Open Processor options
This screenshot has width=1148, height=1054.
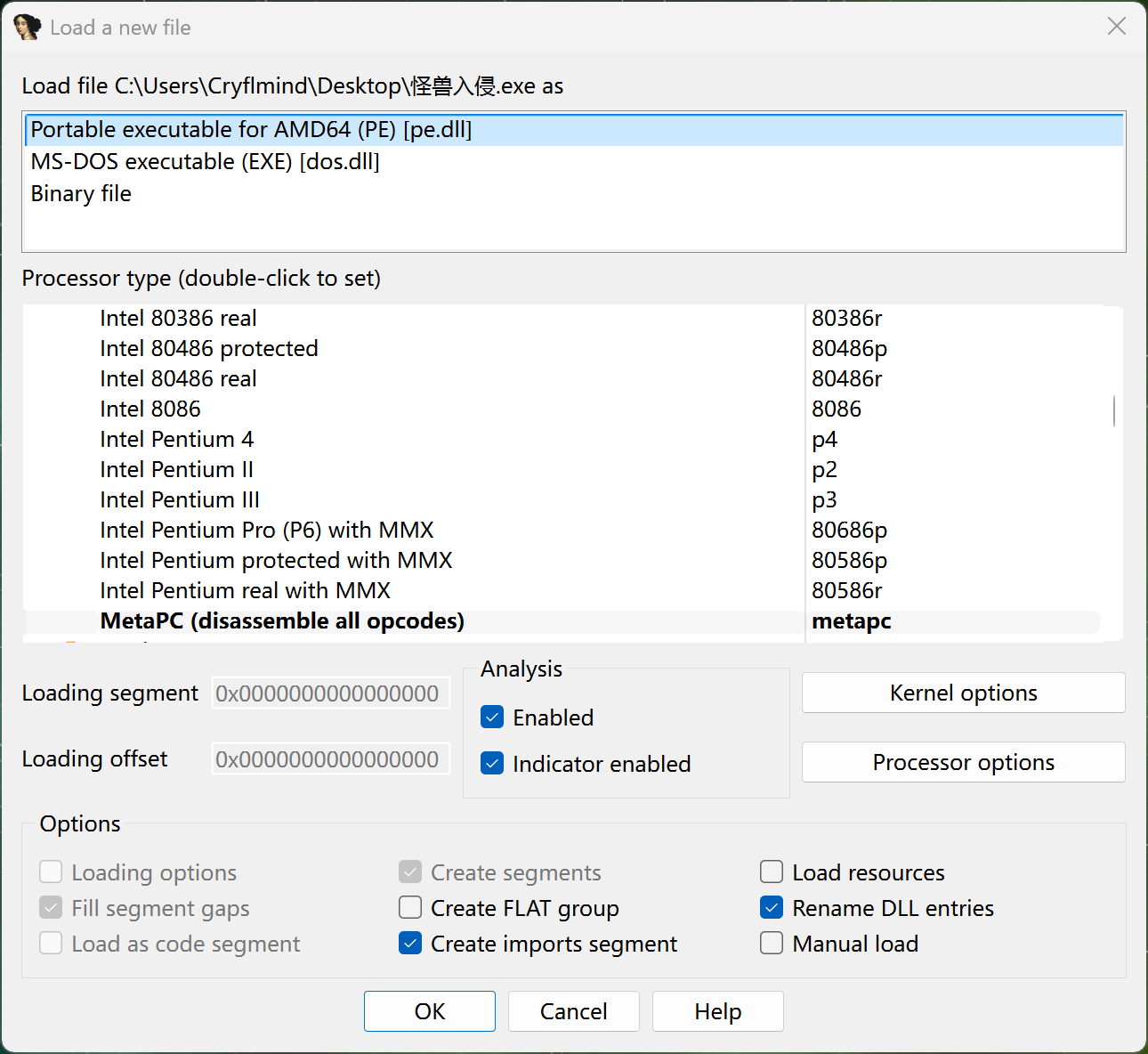point(963,762)
